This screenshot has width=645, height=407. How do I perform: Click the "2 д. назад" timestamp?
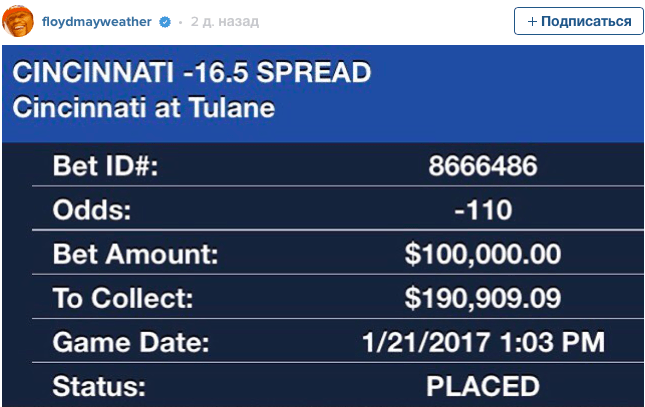click(x=225, y=21)
